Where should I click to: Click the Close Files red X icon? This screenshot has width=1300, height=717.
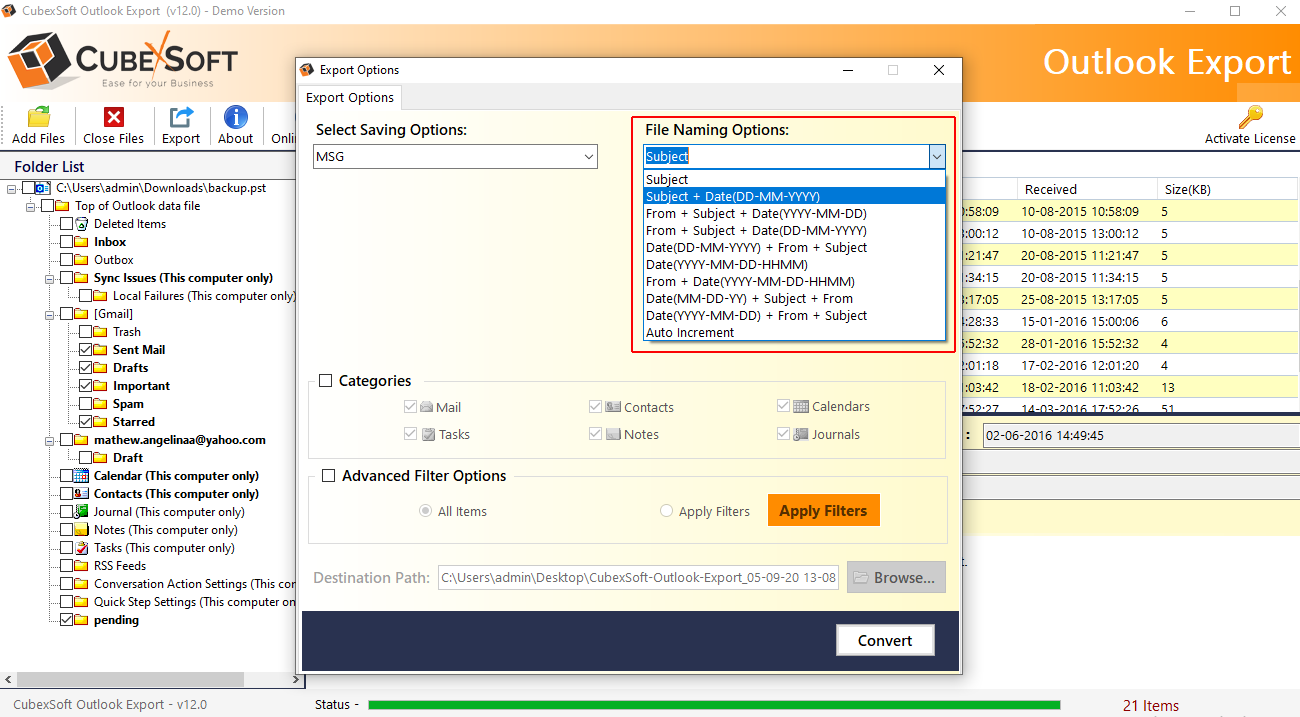(113, 117)
